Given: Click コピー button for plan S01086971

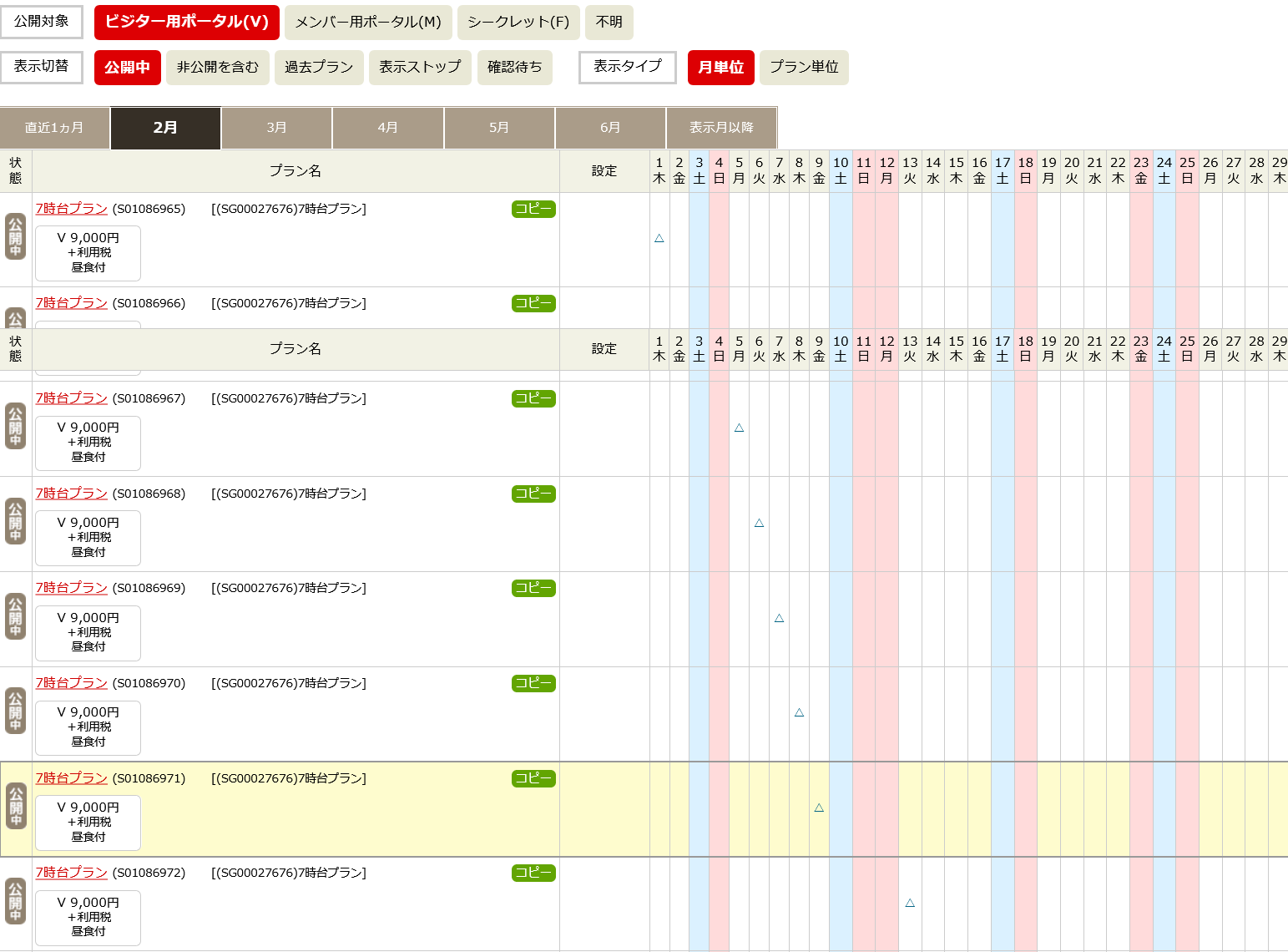Looking at the screenshot, I should pyautogui.click(x=533, y=778).
